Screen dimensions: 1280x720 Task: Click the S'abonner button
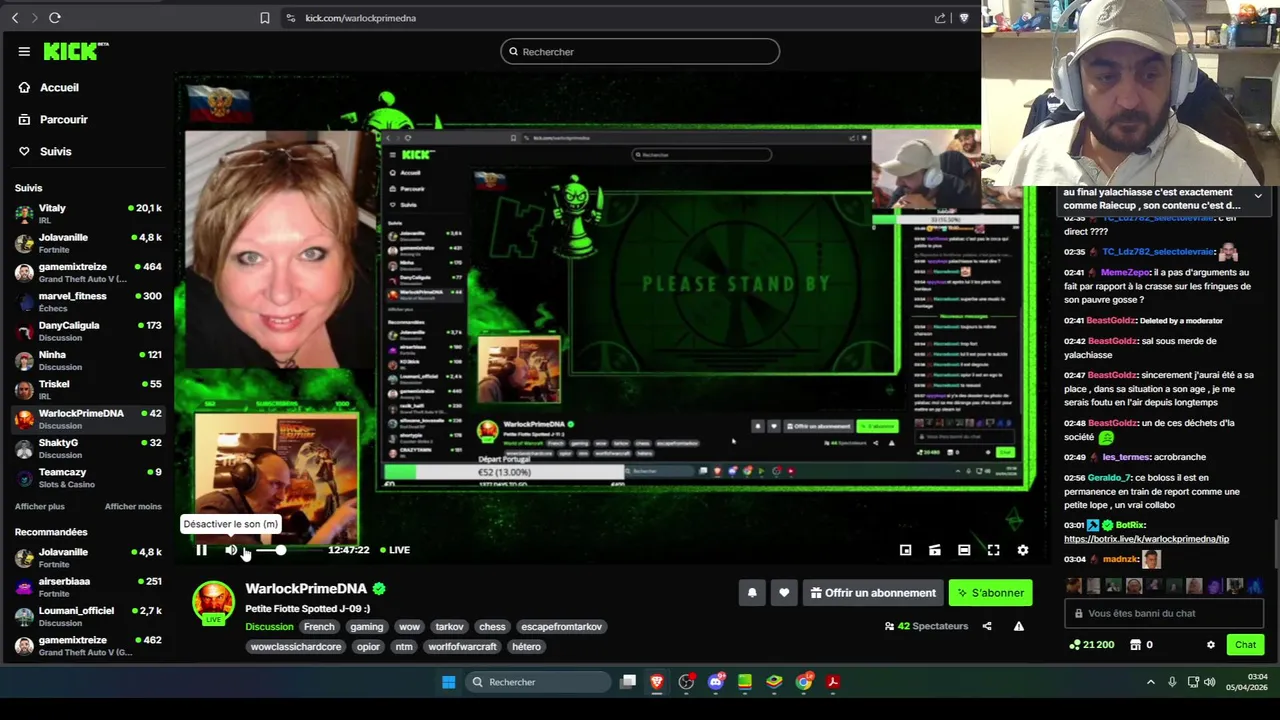[990, 593]
